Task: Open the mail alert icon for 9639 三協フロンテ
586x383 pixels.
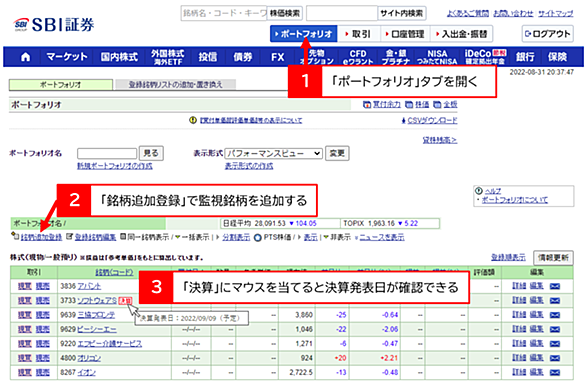Action: click(x=555, y=315)
